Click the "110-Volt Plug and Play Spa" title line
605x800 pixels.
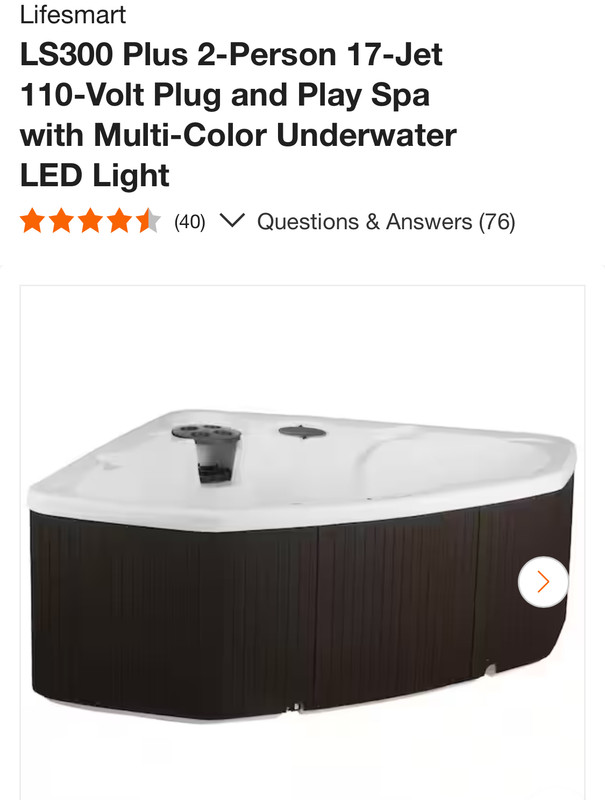click(x=225, y=95)
